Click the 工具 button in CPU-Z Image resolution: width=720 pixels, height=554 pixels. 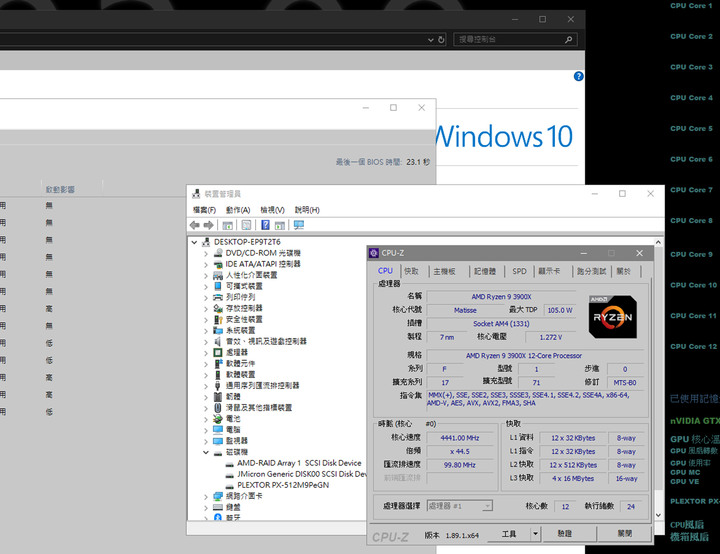[509, 534]
